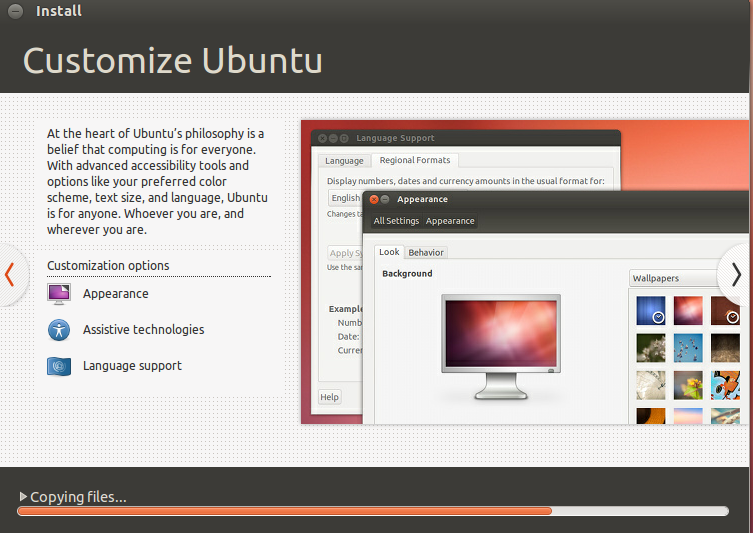Open the Look tab in Appearance
Image resolution: width=753 pixels, height=533 pixels.
click(389, 252)
